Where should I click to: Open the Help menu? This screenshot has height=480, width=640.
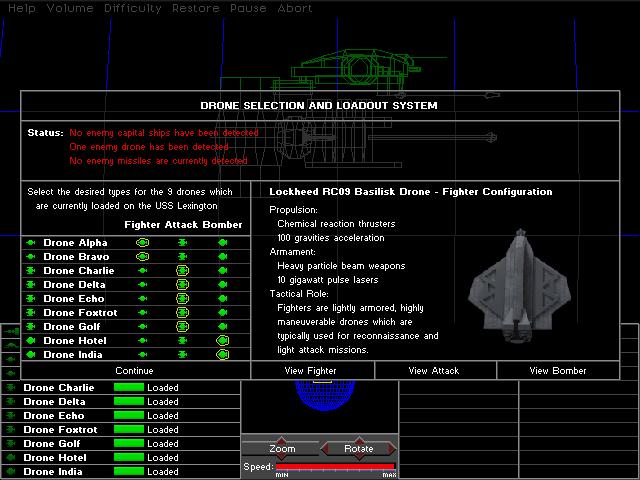click(x=22, y=8)
